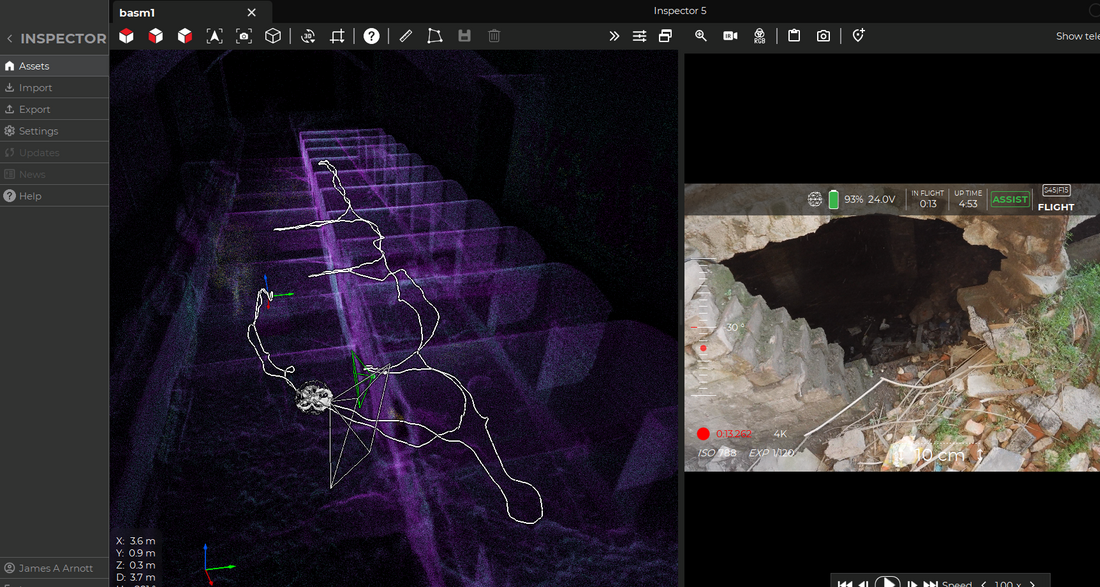The image size is (1100, 587).
Task: Select the polygon area tool
Action: (434, 36)
